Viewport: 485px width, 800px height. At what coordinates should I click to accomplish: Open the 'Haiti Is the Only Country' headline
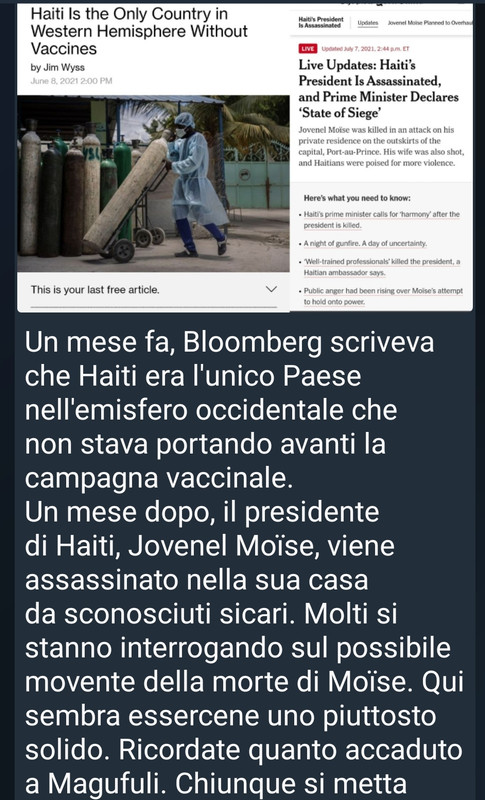139,31
